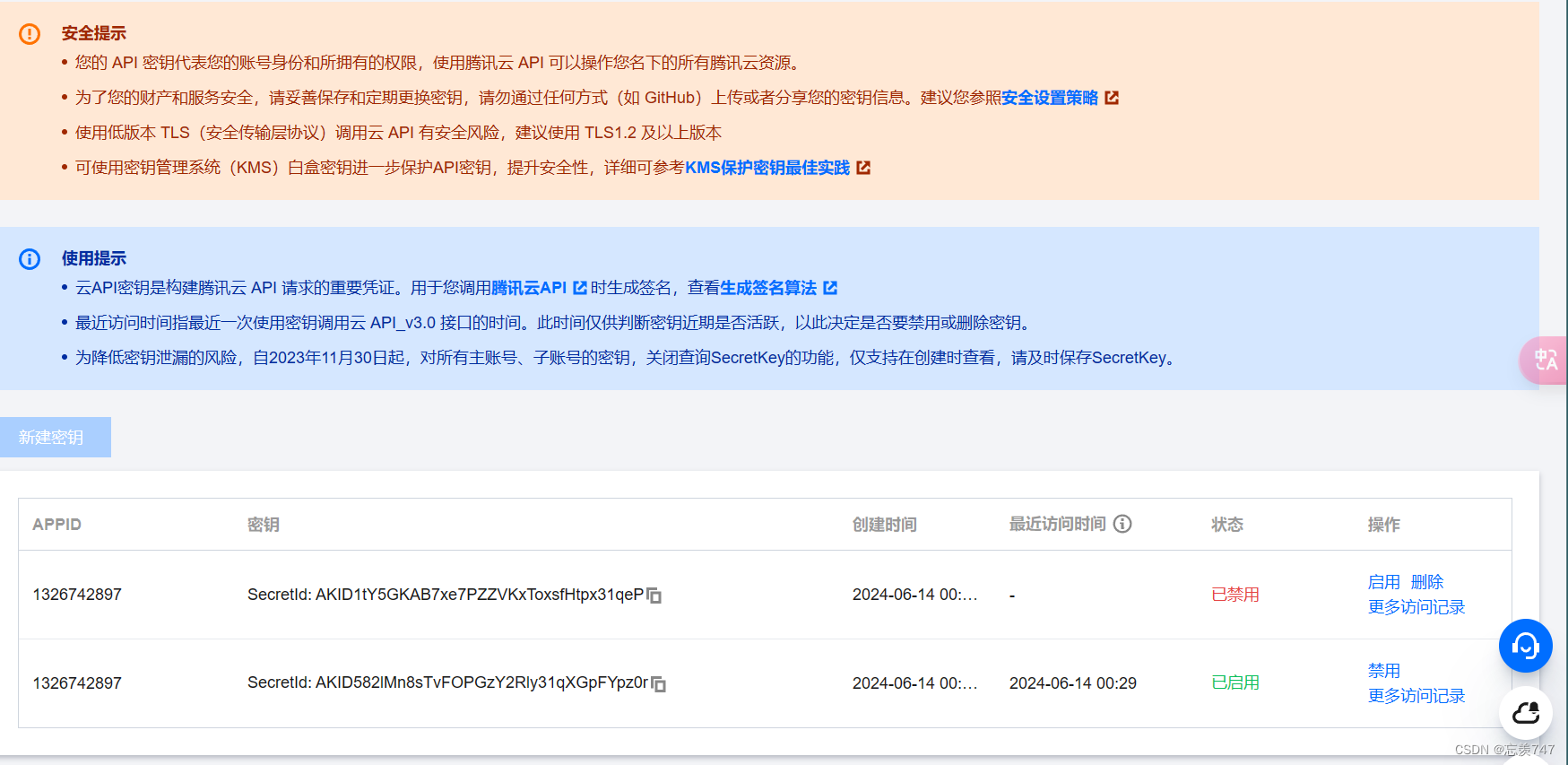Click the 创建时间 column header
1568x765 pixels.
click(x=885, y=525)
